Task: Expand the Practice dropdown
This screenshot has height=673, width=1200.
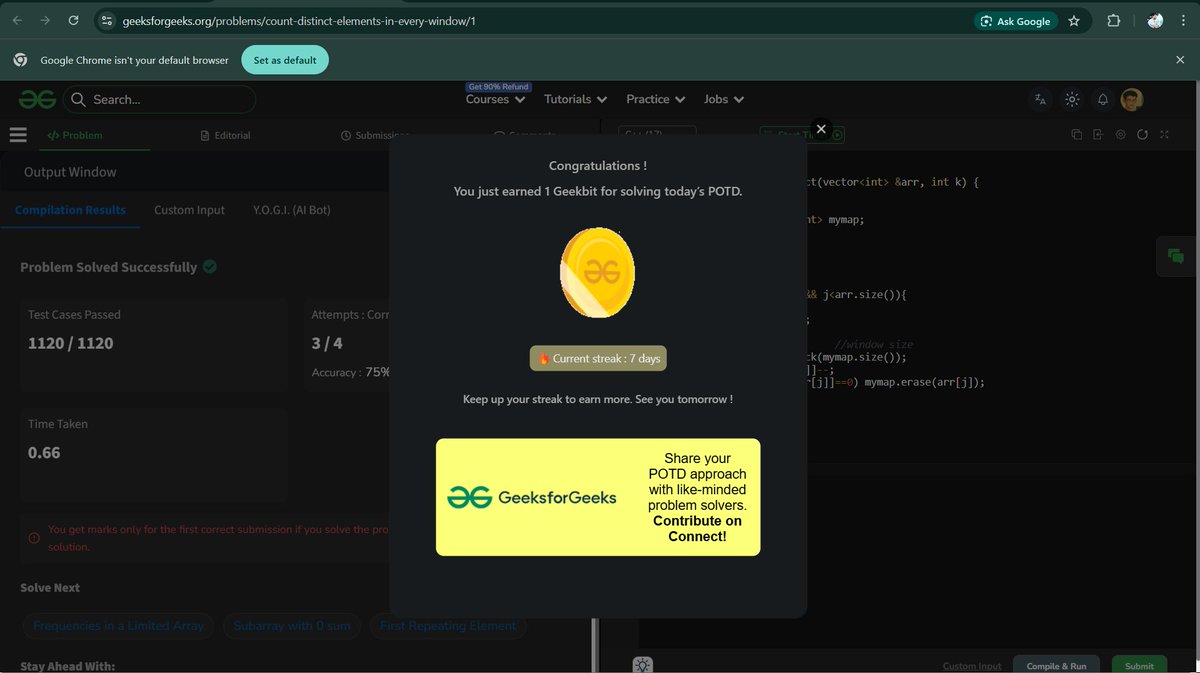Action: pos(655,99)
